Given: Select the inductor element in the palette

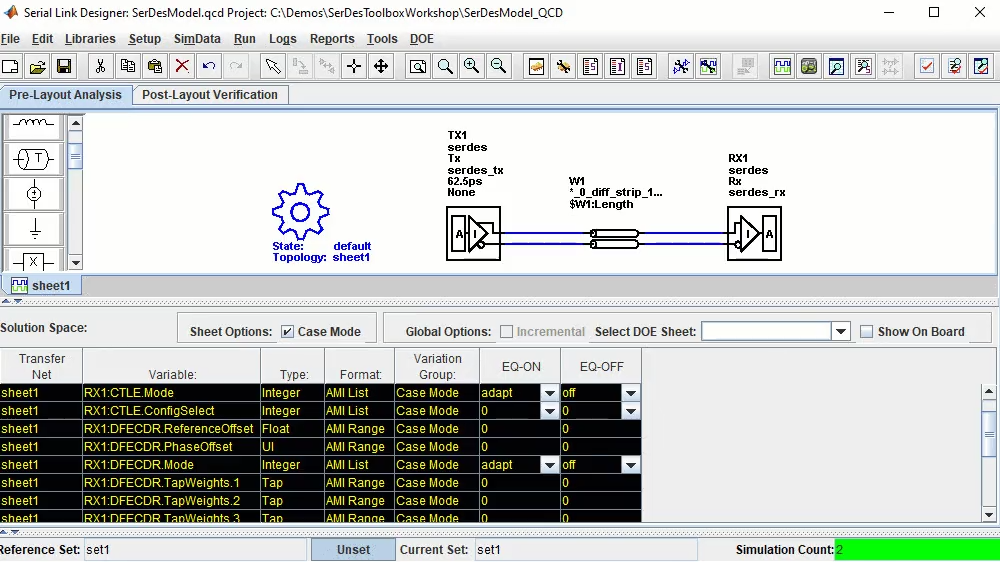Looking at the screenshot, I should (34, 125).
